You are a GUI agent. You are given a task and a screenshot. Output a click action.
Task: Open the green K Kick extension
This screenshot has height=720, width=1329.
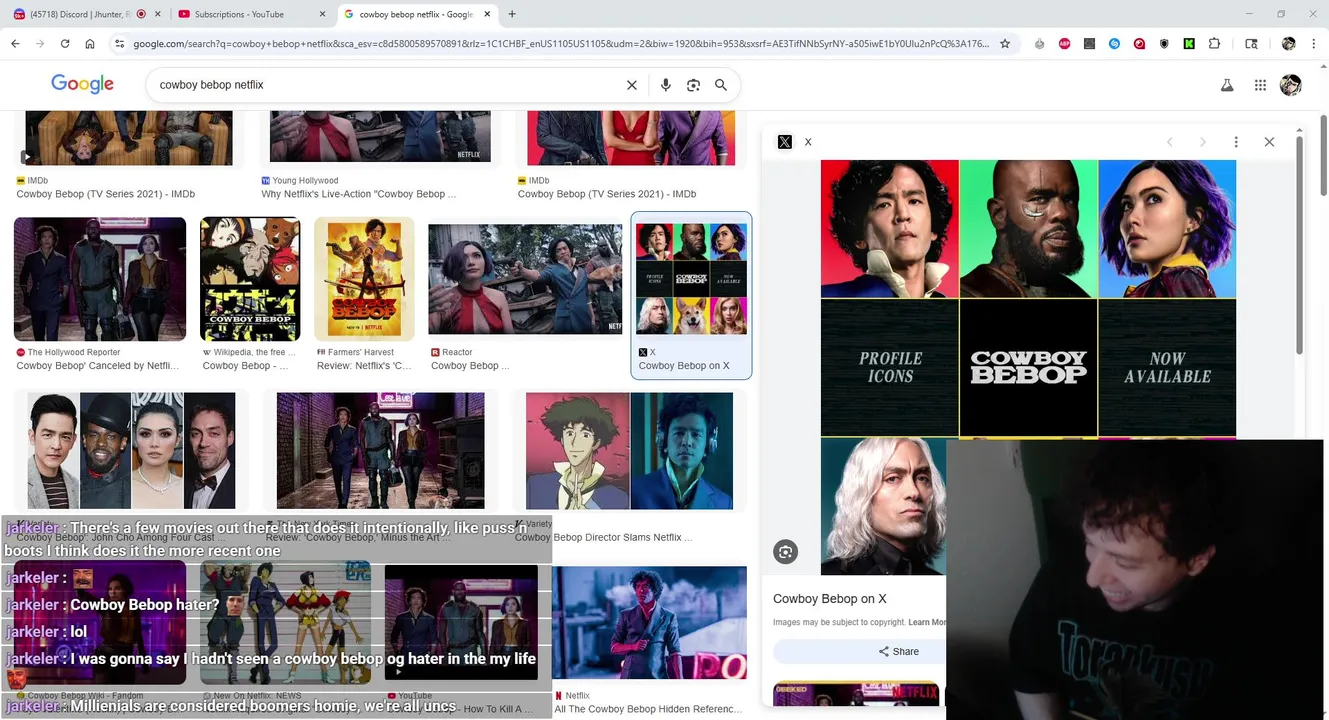coord(1189,44)
